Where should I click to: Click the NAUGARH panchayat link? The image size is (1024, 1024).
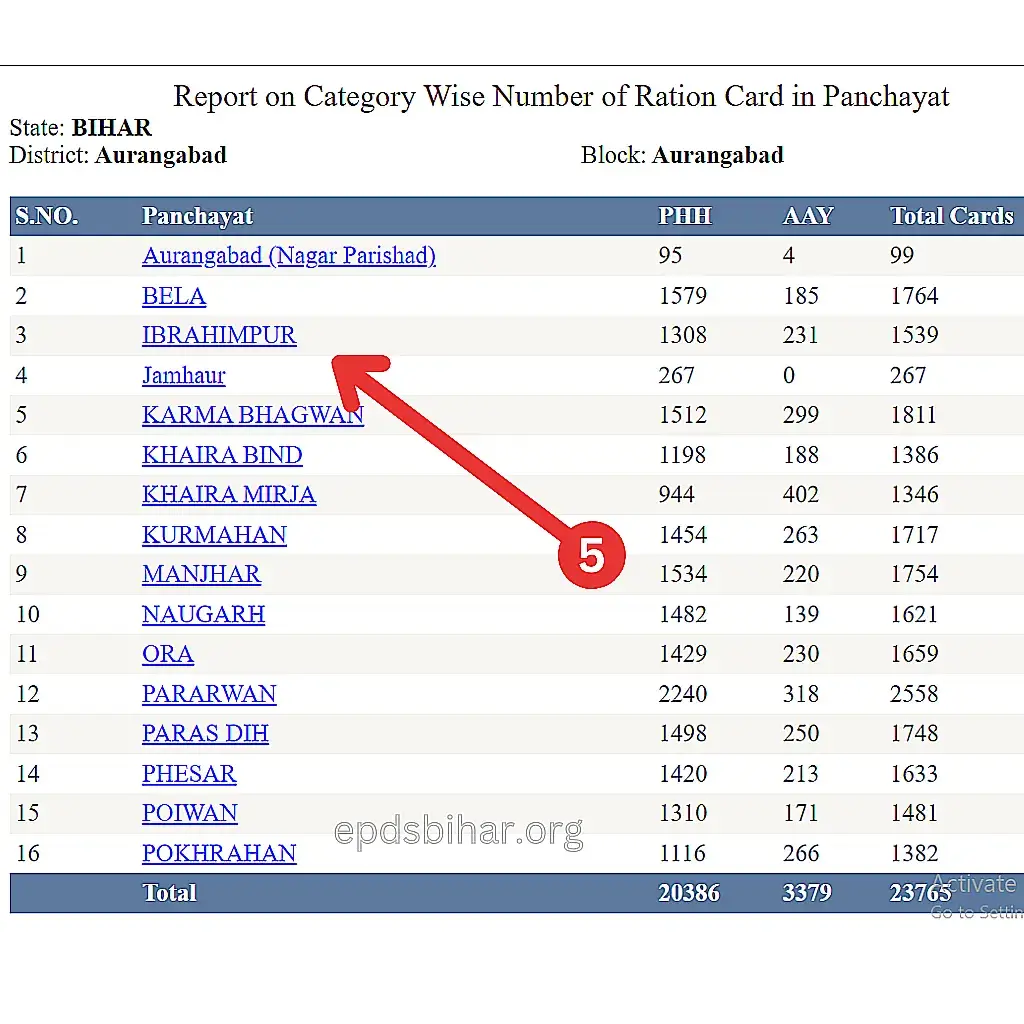pyautogui.click(x=203, y=614)
